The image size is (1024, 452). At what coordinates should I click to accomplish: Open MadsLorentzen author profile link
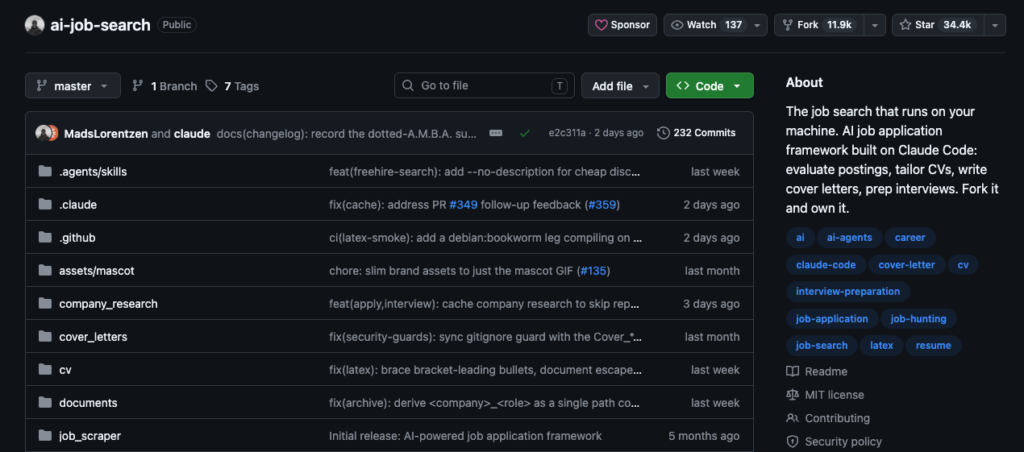point(106,133)
